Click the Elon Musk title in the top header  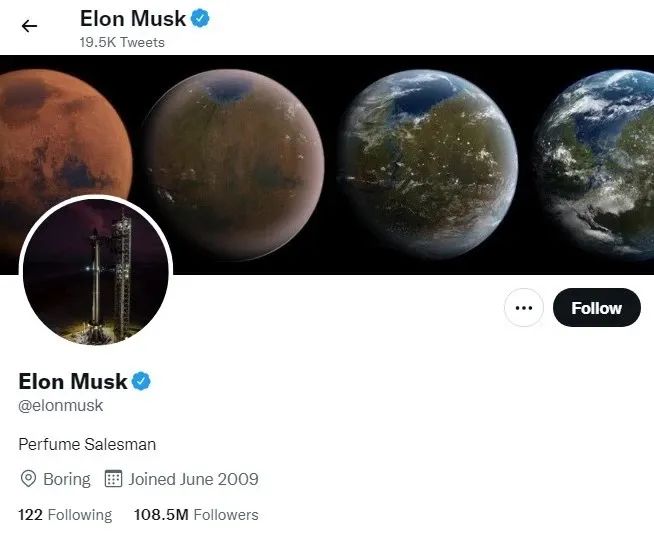point(133,19)
